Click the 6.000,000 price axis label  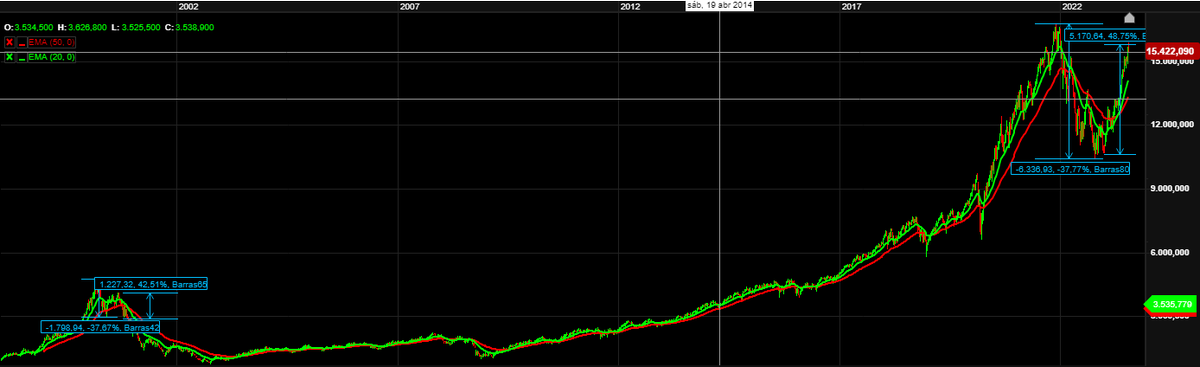1171,253
